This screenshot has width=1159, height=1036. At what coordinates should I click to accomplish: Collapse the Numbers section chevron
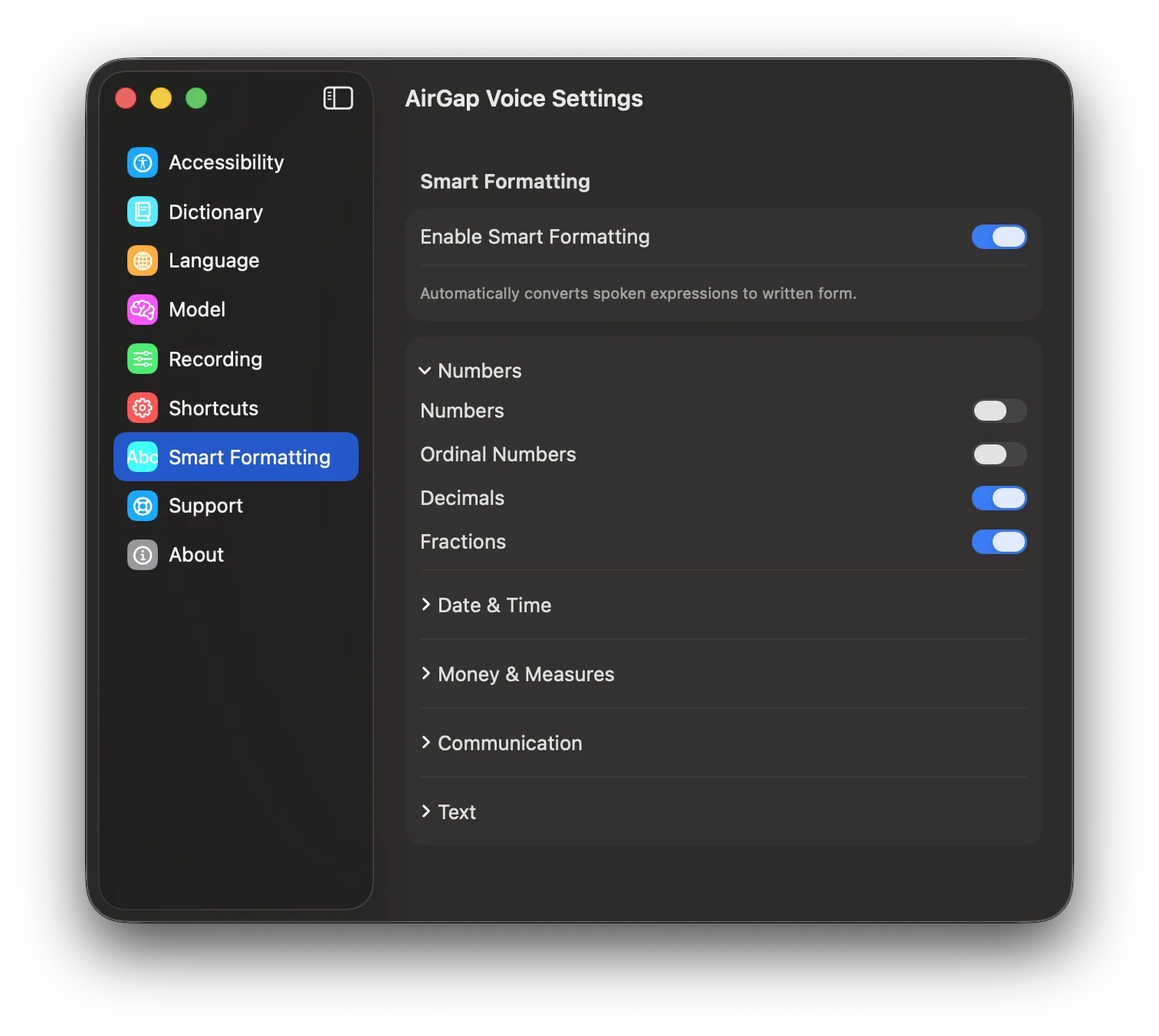point(425,371)
